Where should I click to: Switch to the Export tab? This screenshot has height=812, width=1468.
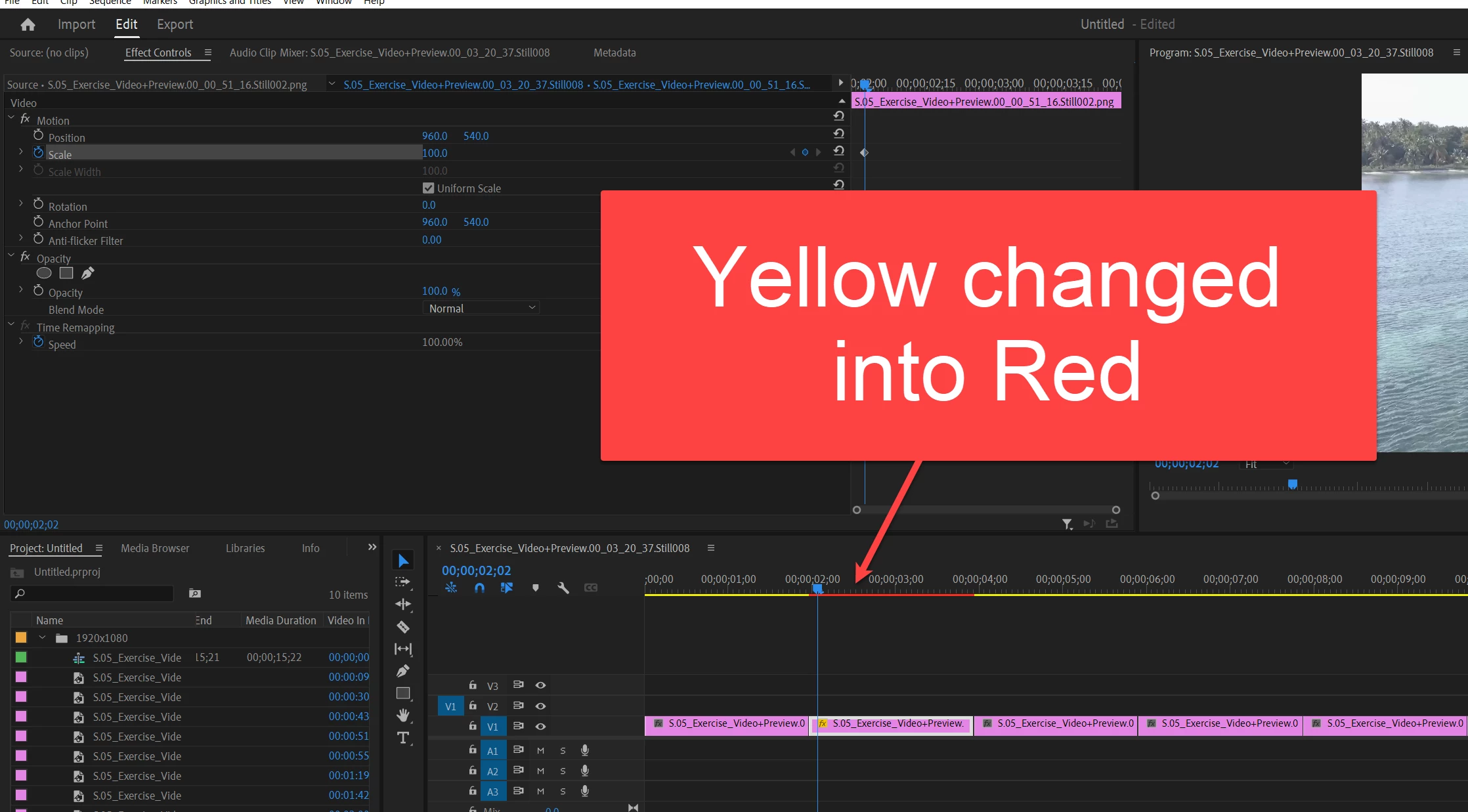point(175,25)
